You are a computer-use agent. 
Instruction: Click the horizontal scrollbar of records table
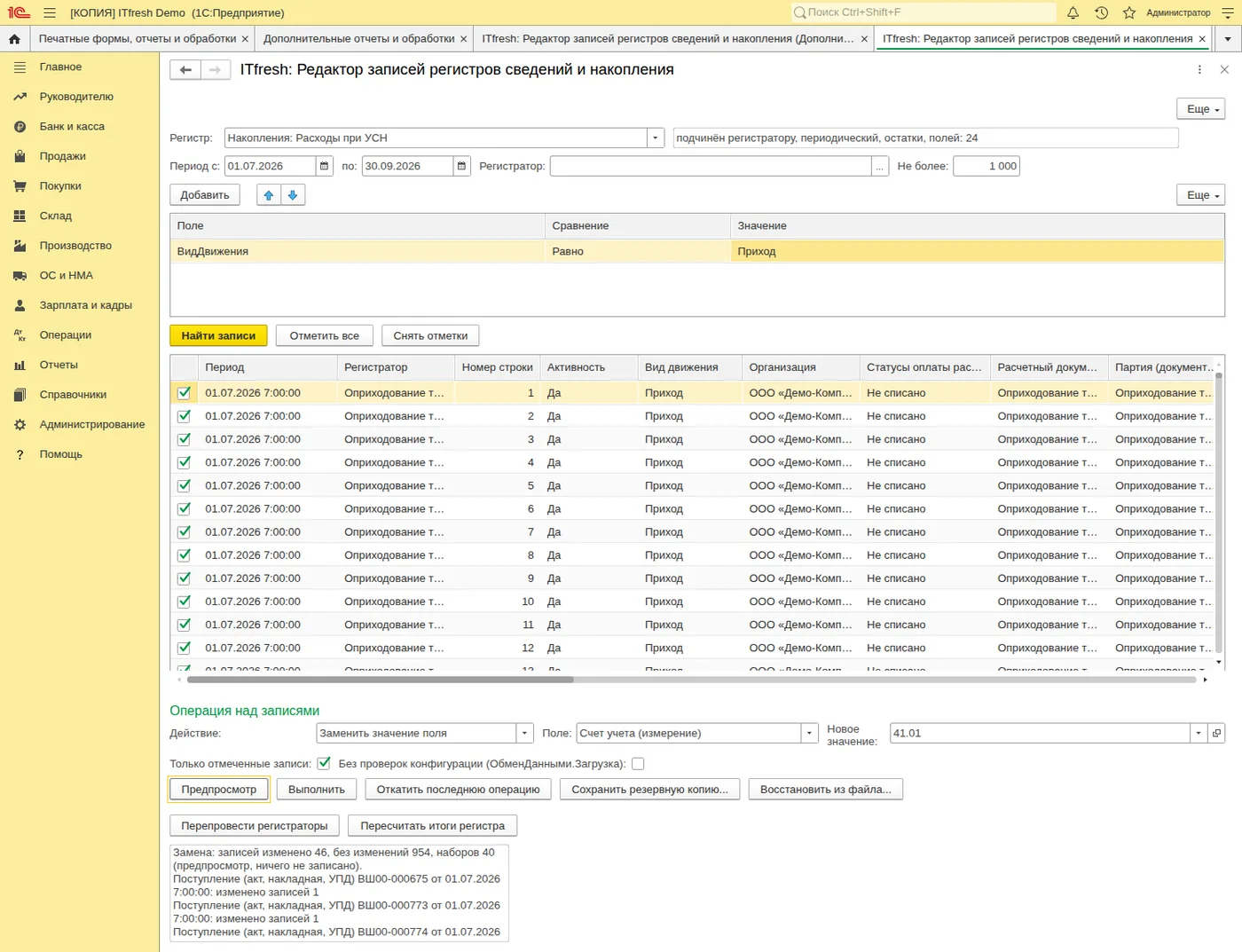click(380, 680)
